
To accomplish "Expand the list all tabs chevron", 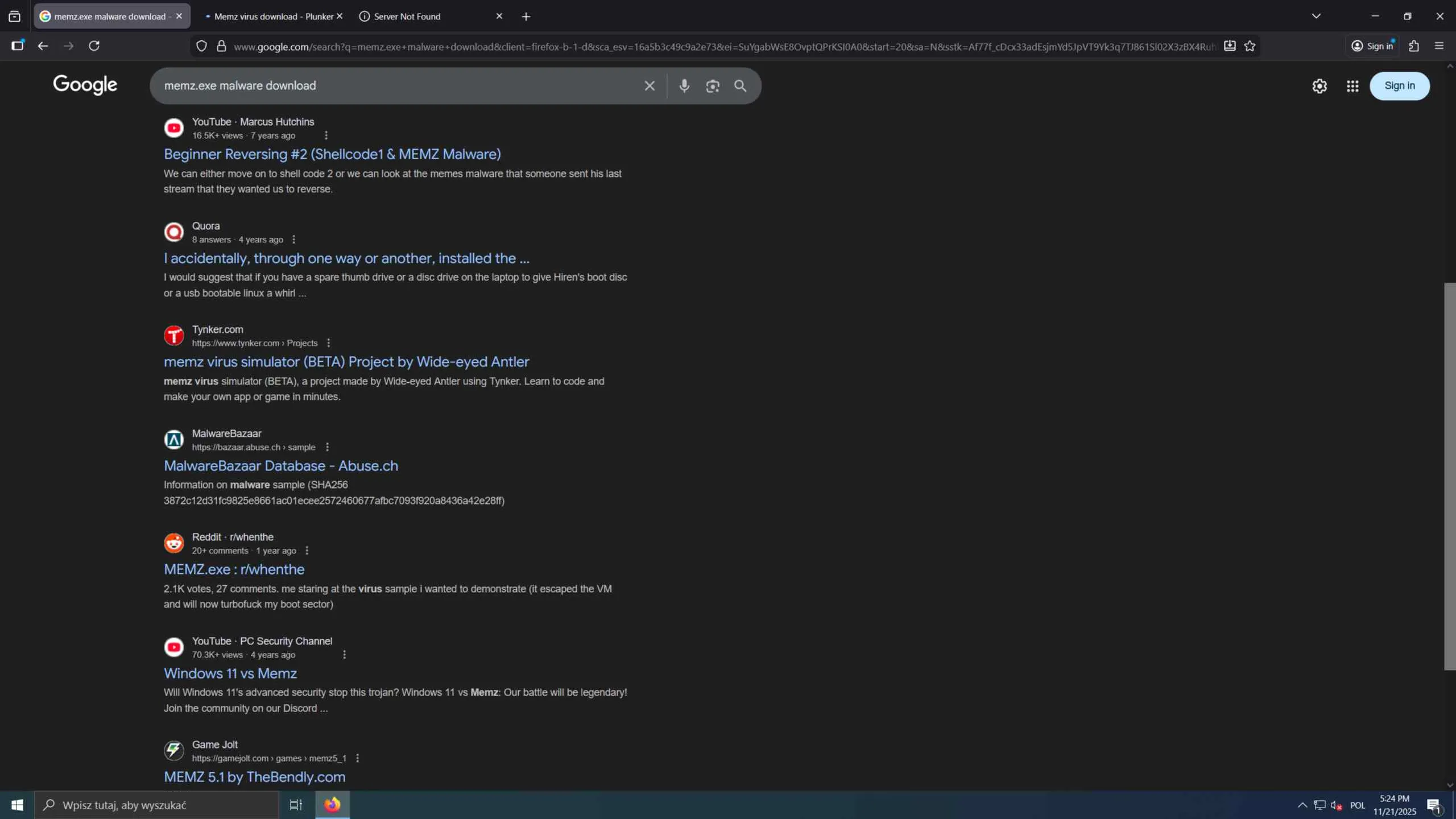I will coord(1316,16).
